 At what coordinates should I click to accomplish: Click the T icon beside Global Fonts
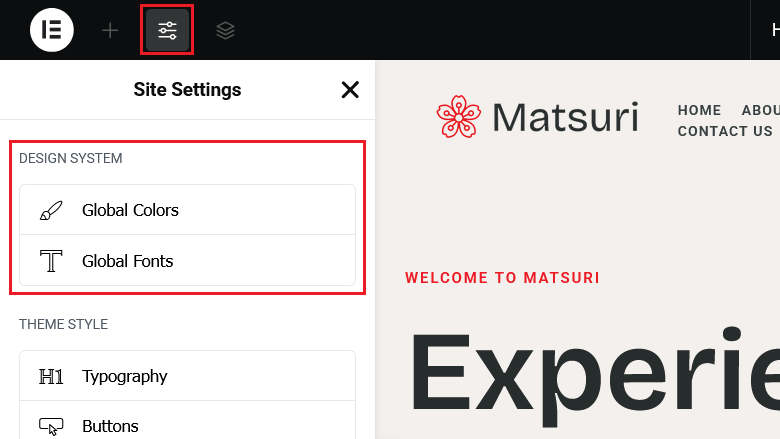[x=50, y=261]
